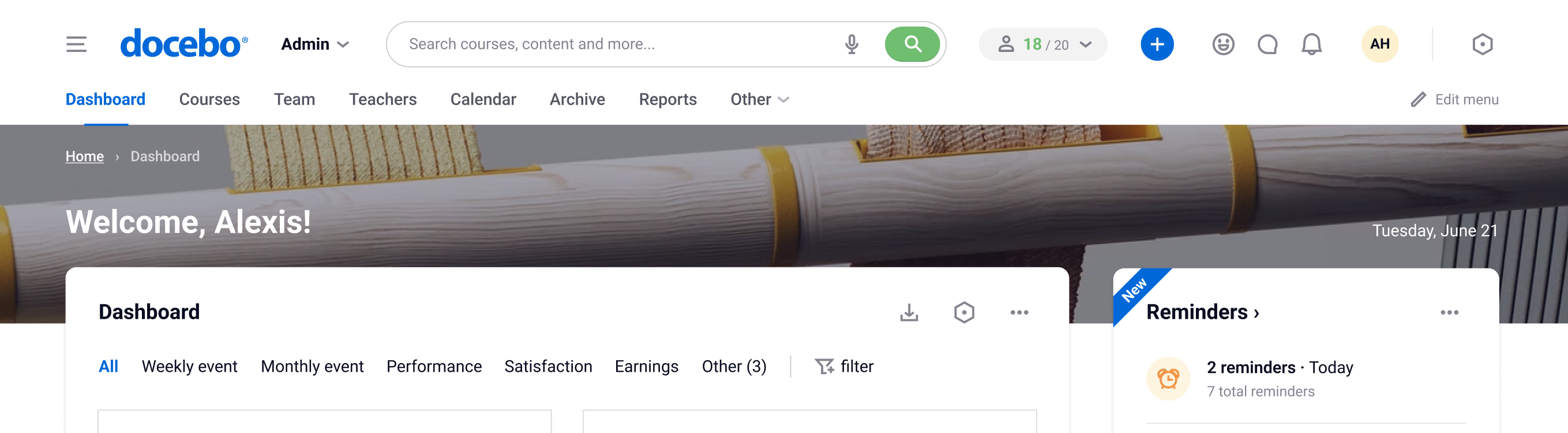Open the smiley feedback icon
The height and width of the screenshot is (433, 1568).
tap(1223, 44)
